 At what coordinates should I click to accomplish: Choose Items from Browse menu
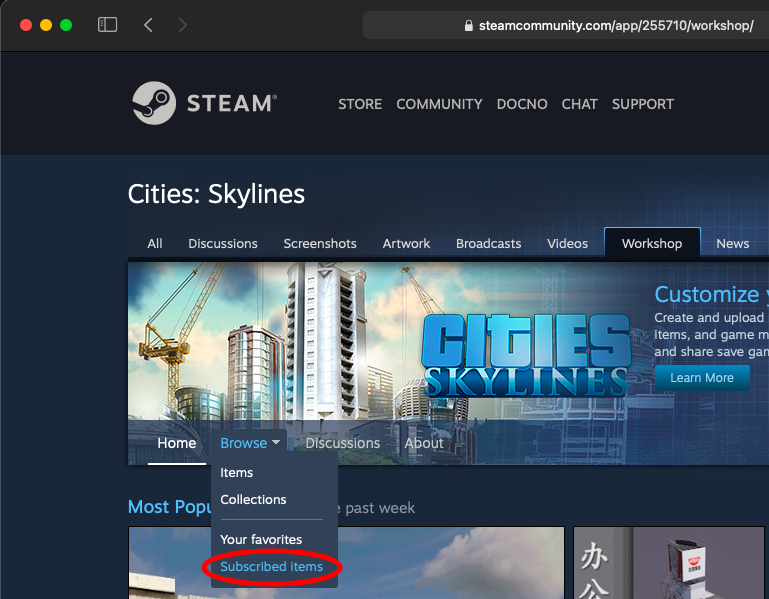236,472
